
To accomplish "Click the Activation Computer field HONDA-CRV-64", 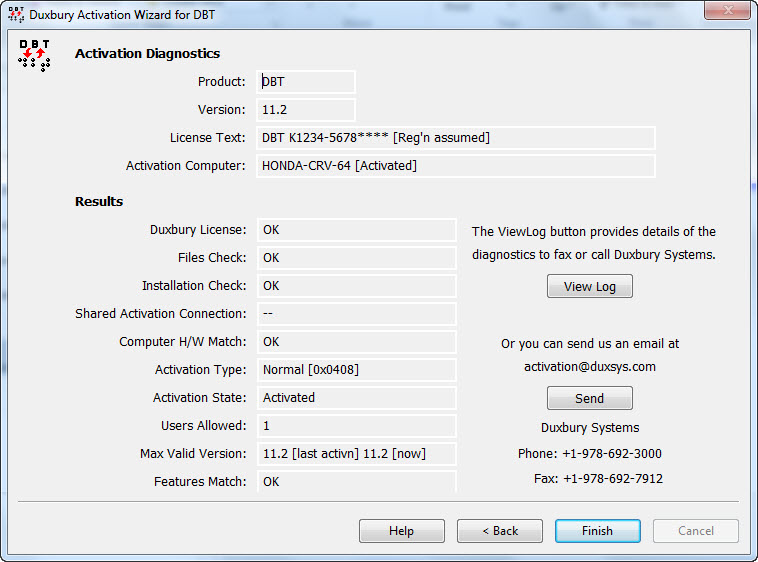I will coord(456,166).
